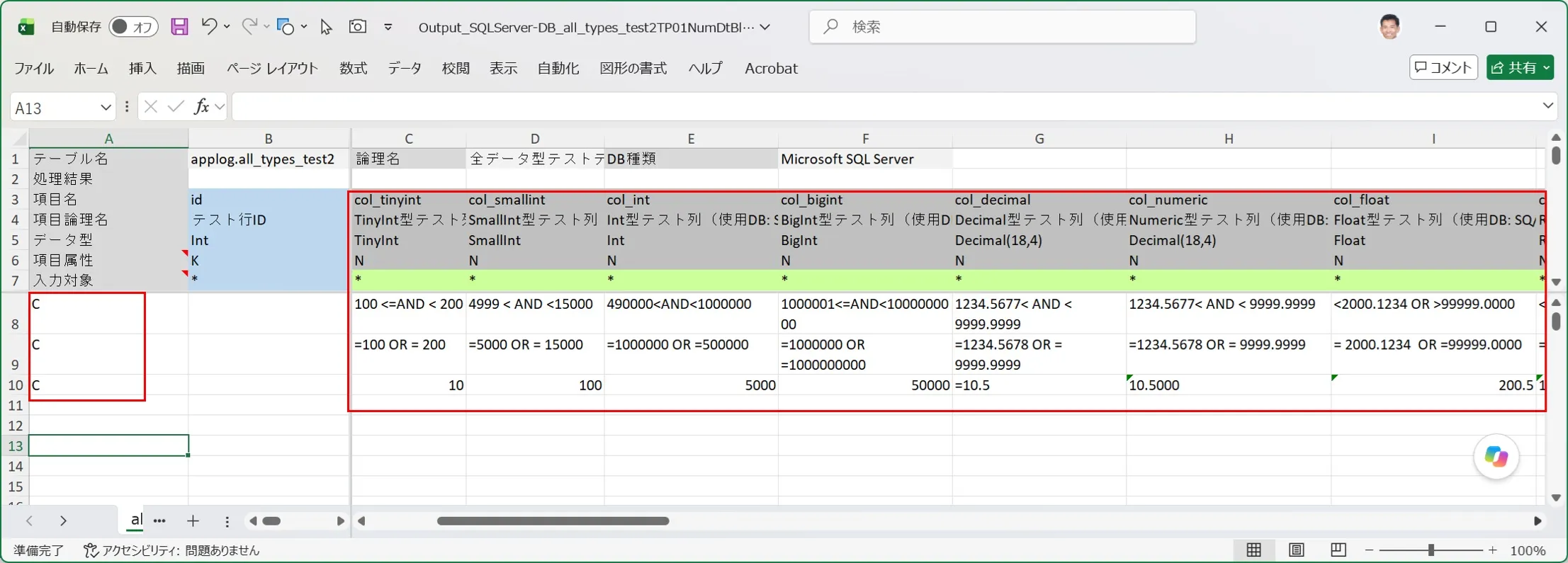Click the Select All corner triangle
This screenshot has height=563, width=1568.
pyautogui.click(x=19, y=138)
